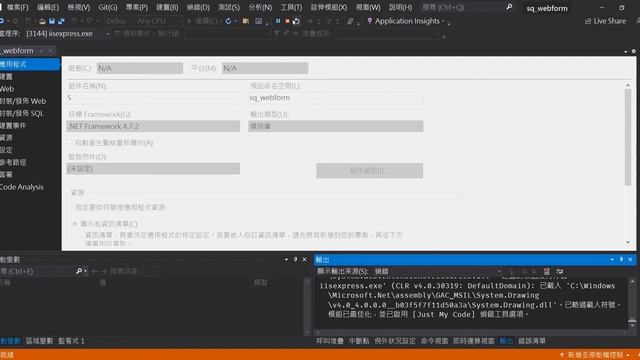Pin the Output panel

click(x=621, y=260)
